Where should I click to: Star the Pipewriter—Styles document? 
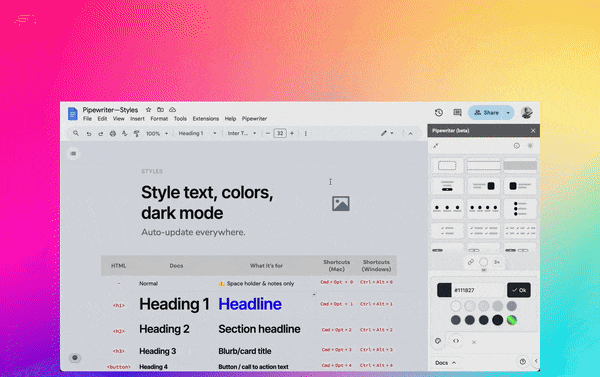pyautogui.click(x=148, y=110)
